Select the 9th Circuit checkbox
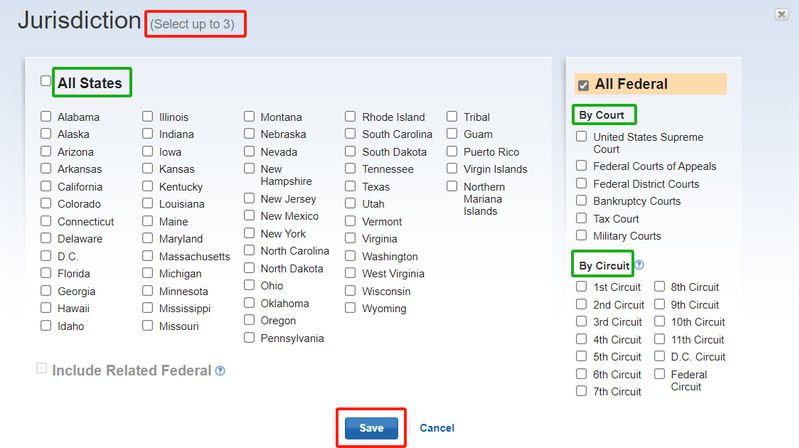The width and height of the screenshot is (799, 448). 660,305
